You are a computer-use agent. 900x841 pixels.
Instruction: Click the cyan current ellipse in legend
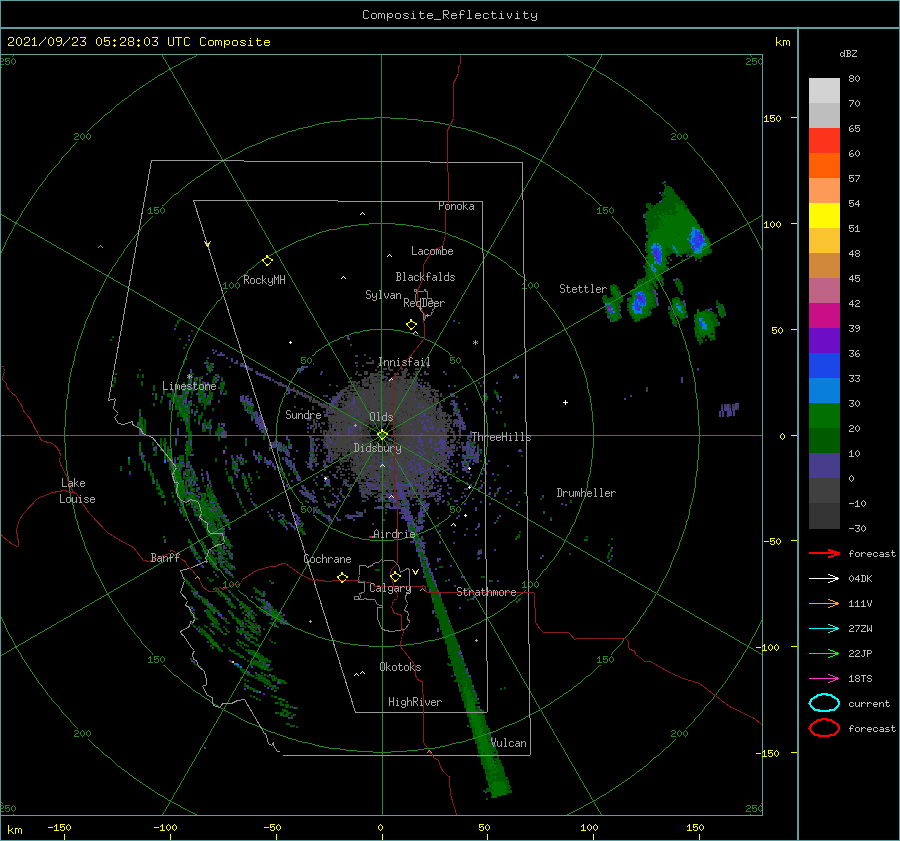pos(824,703)
